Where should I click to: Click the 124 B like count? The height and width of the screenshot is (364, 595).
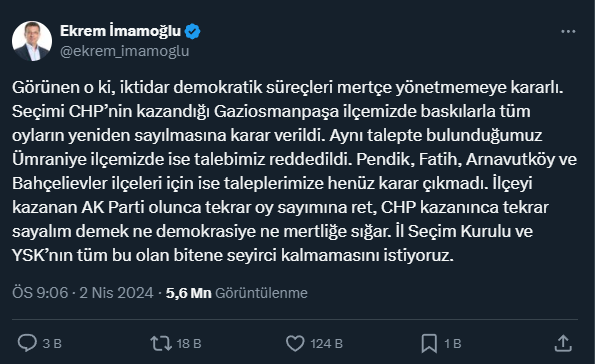(327, 344)
